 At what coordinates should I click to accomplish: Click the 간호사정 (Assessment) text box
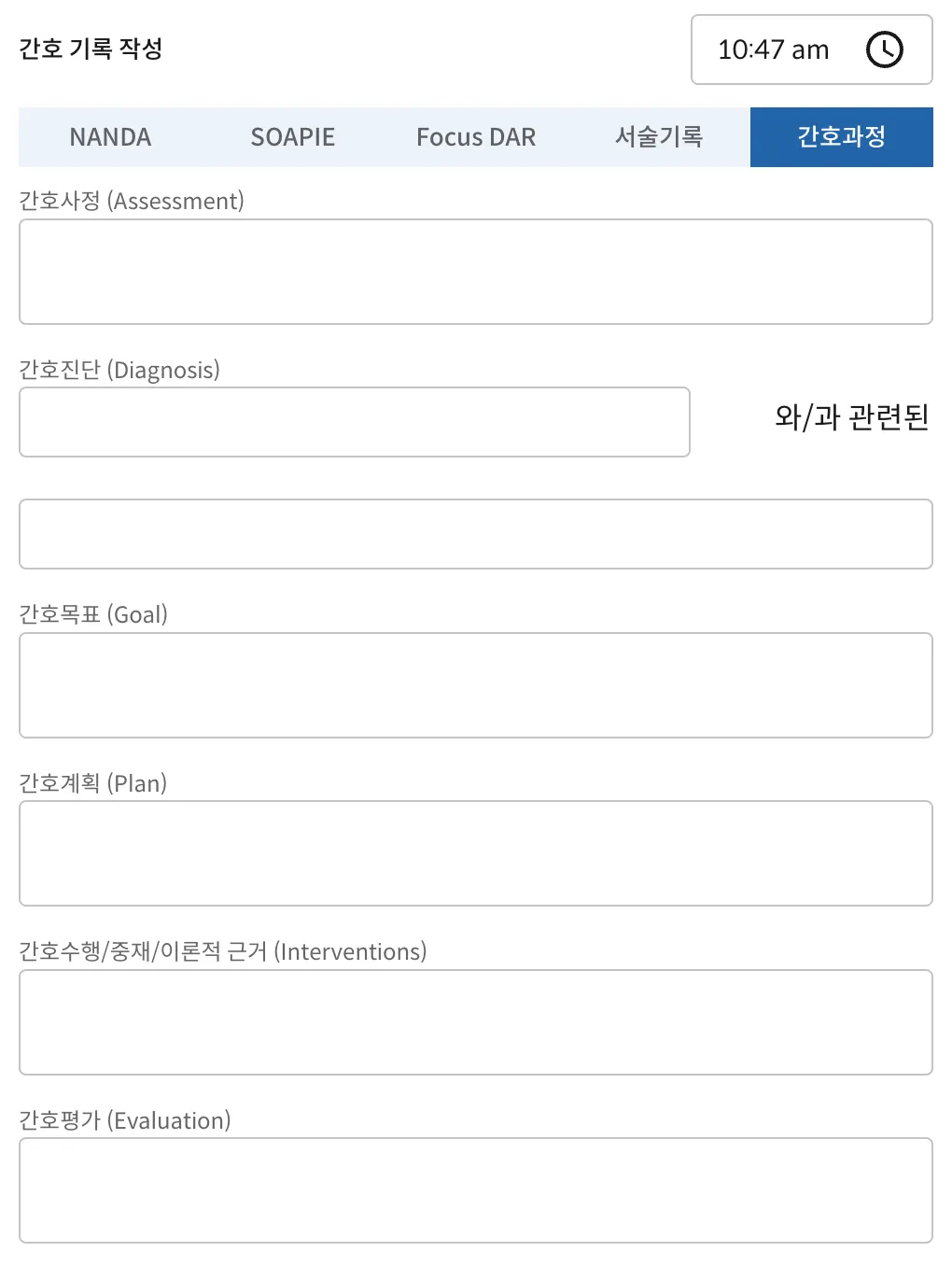pyautogui.click(x=476, y=272)
